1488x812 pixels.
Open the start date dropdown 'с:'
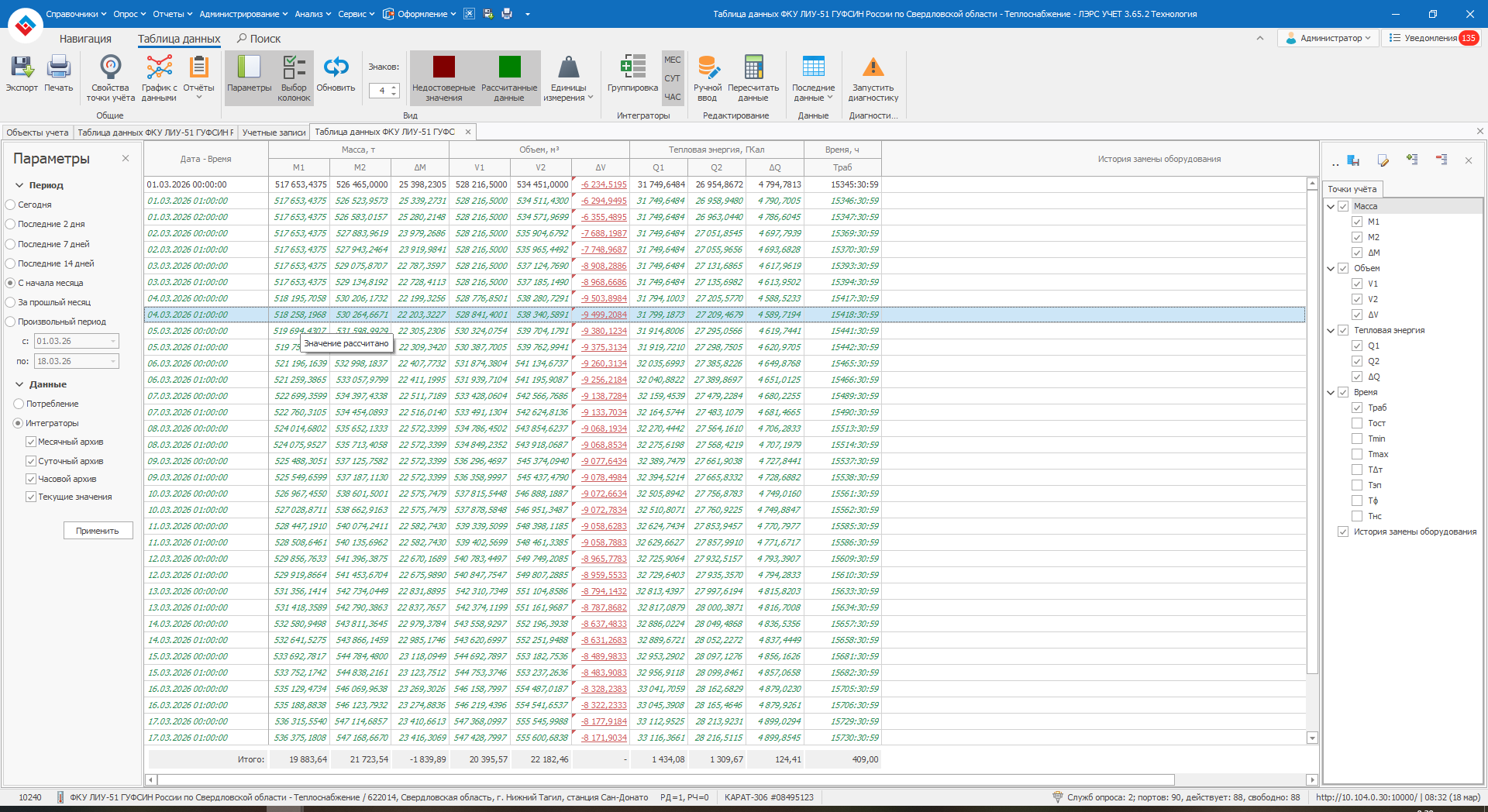coord(113,341)
